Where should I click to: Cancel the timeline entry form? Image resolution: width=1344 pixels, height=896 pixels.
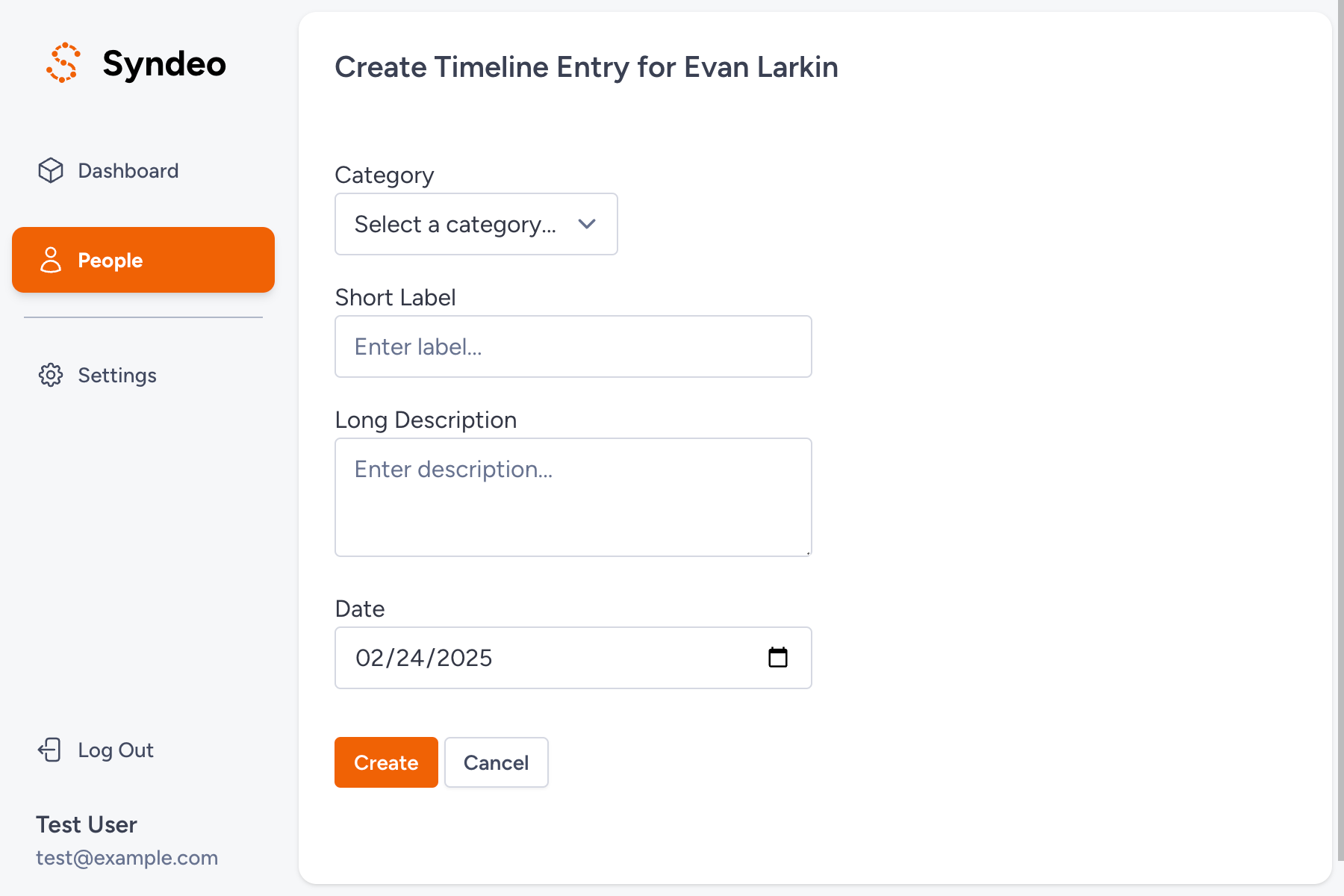[496, 762]
